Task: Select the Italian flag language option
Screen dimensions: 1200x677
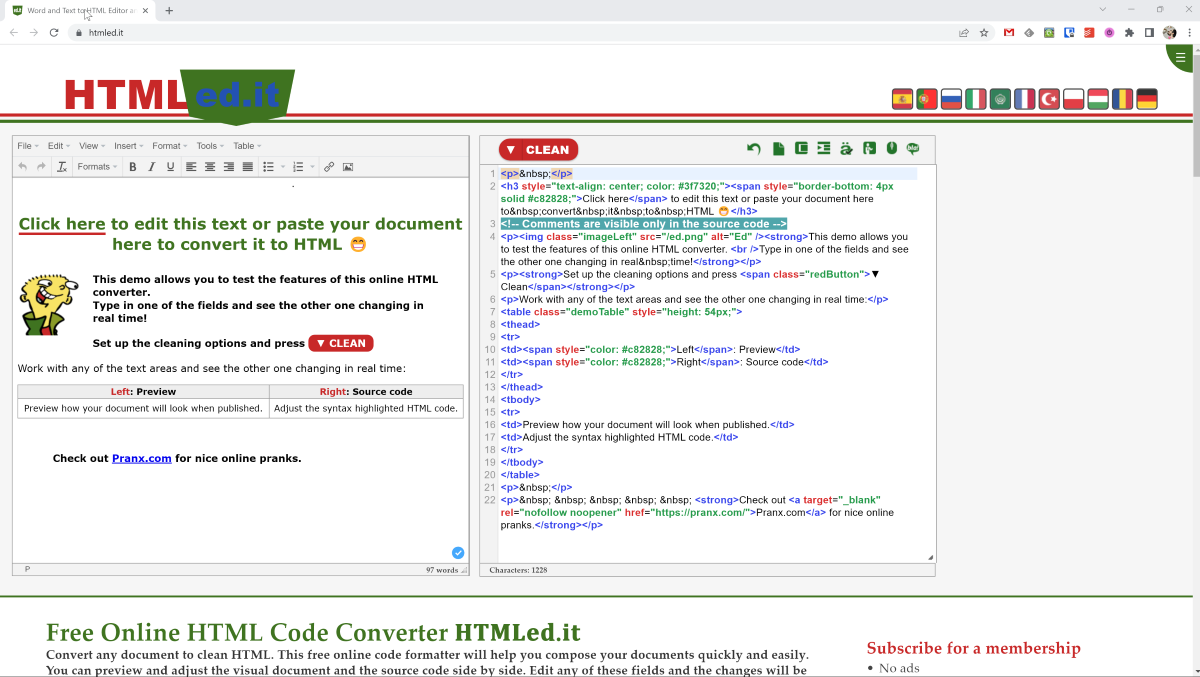Action: [975, 99]
